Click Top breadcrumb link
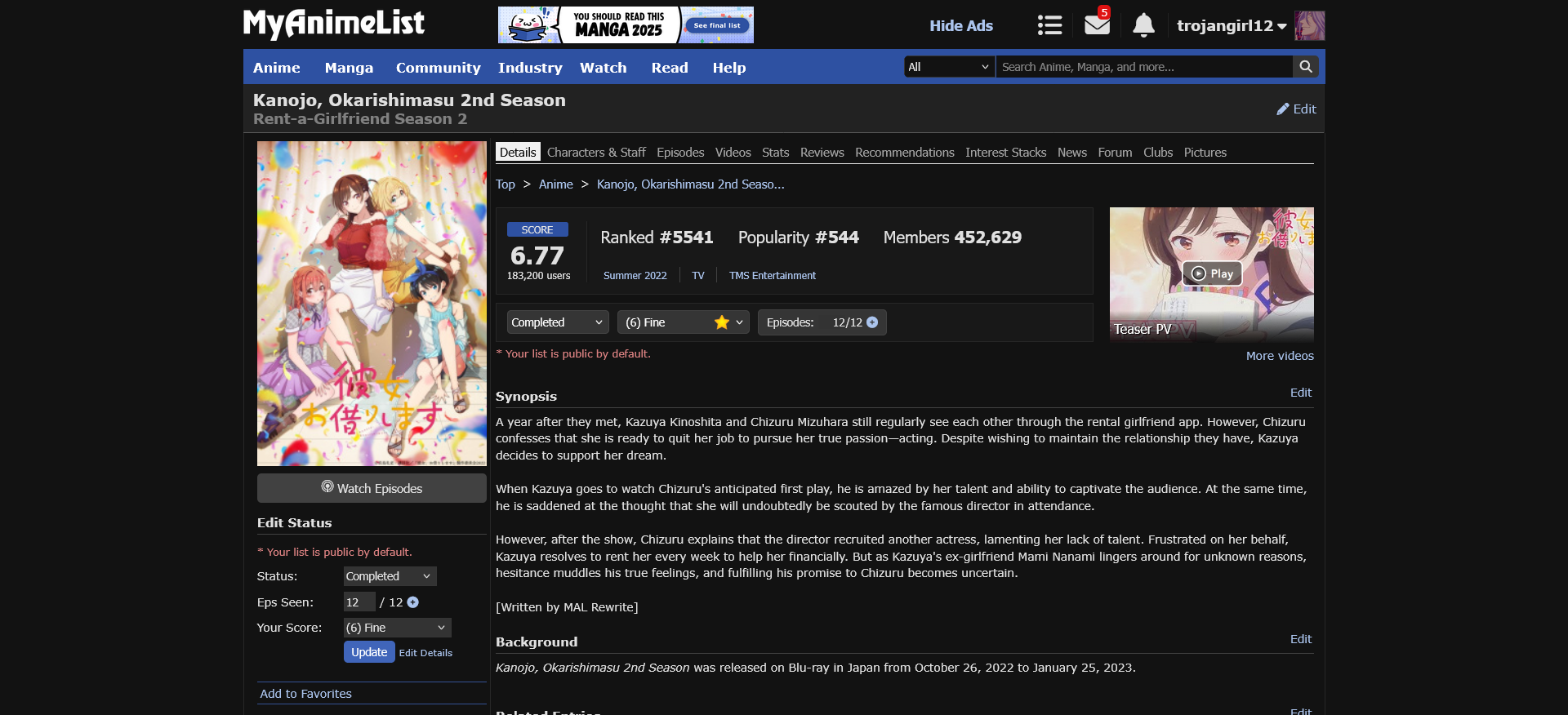The height and width of the screenshot is (715, 1568). 506,184
